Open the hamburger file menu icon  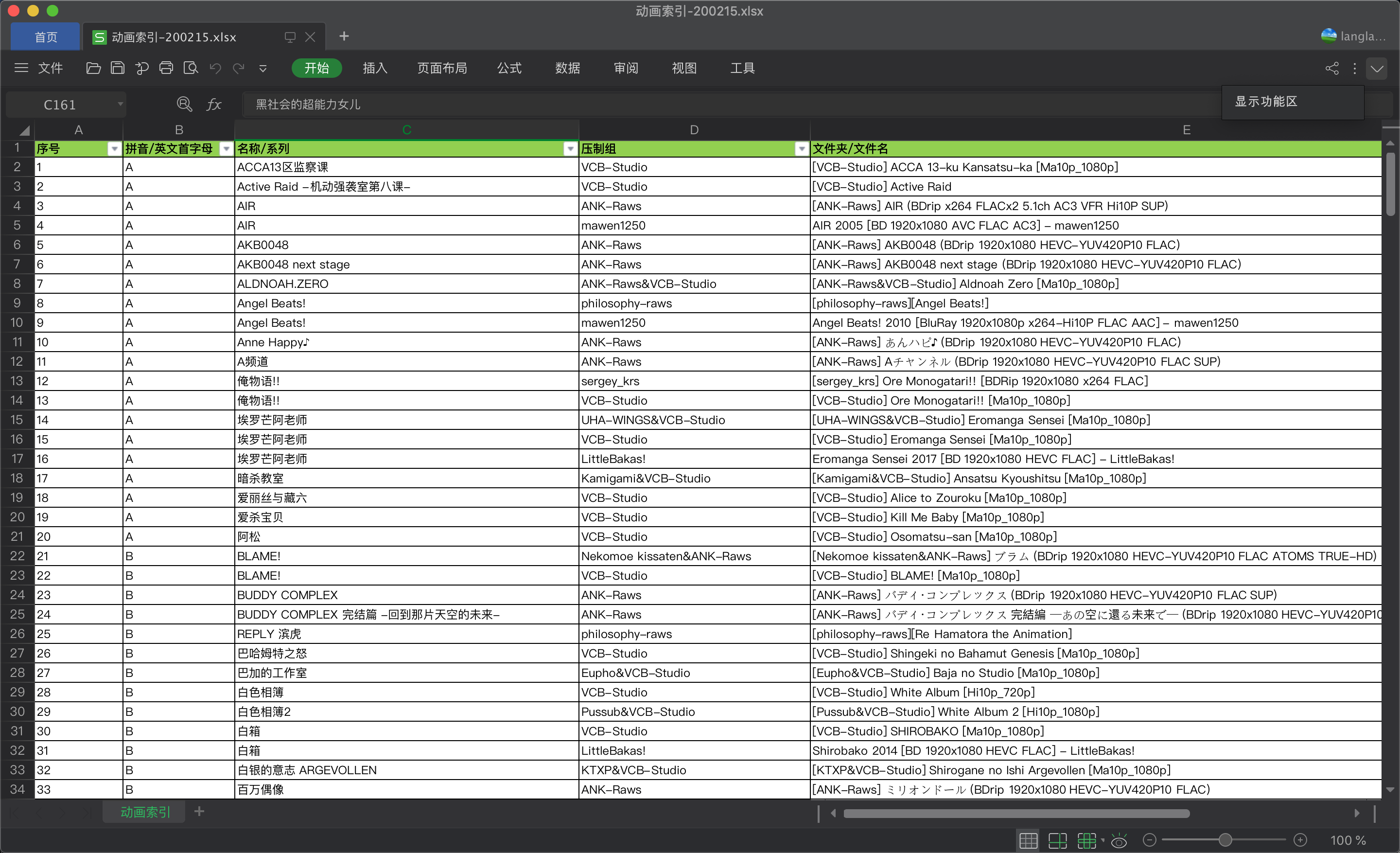tap(21, 68)
